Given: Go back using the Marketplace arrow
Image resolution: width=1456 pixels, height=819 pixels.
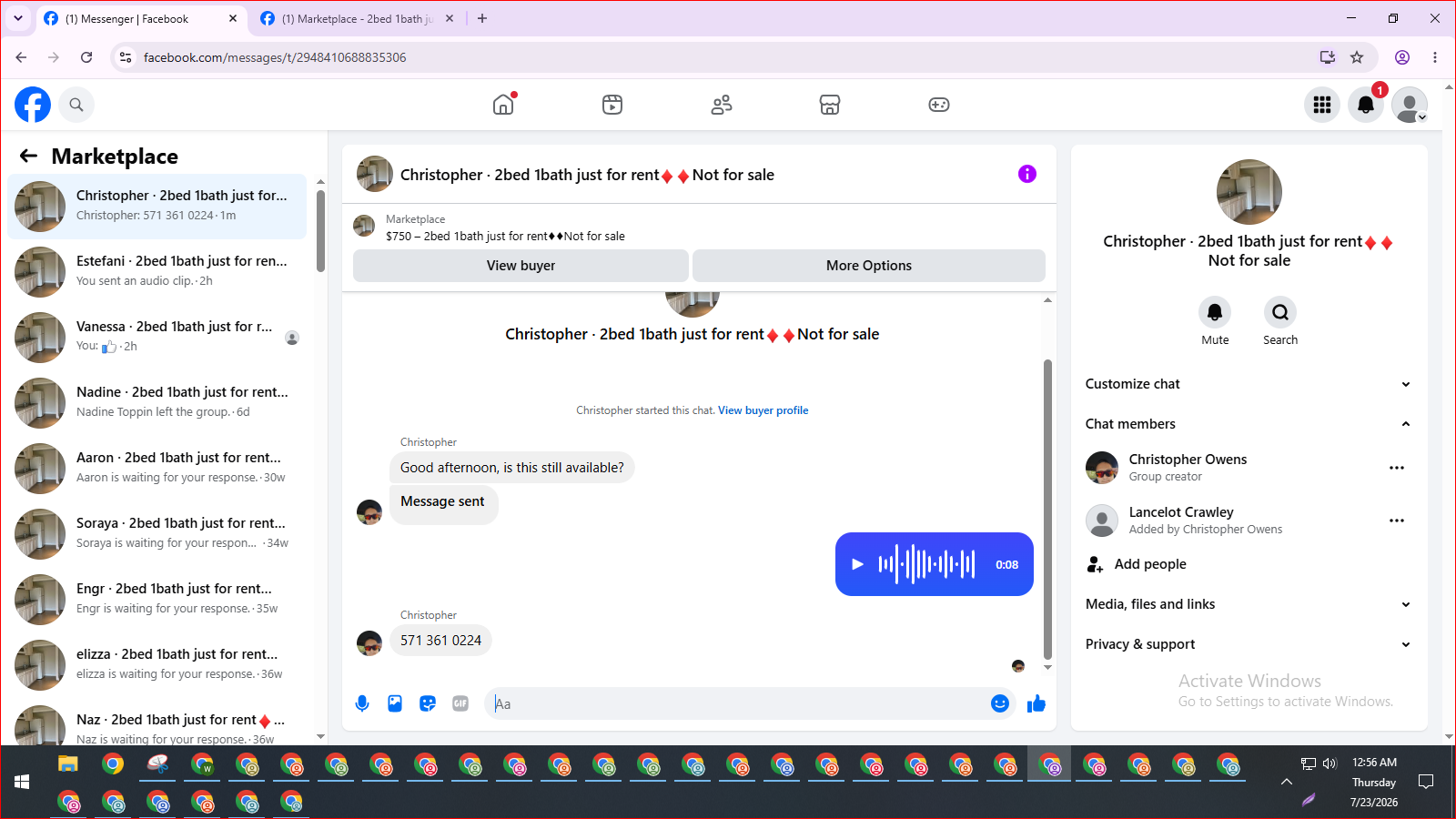Looking at the screenshot, I should click(x=29, y=157).
